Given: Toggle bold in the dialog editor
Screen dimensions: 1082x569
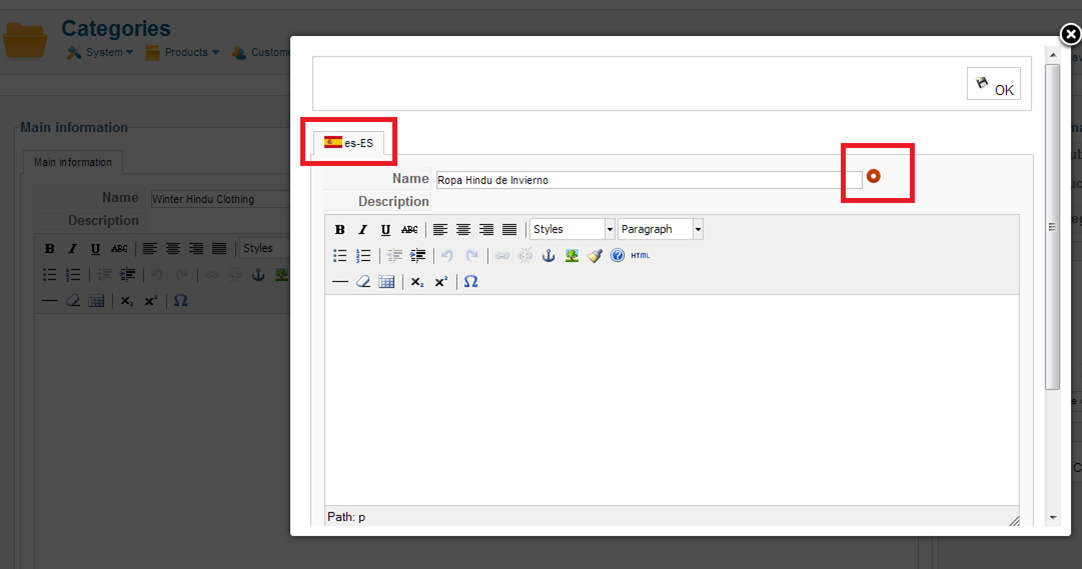Looking at the screenshot, I should [x=340, y=230].
